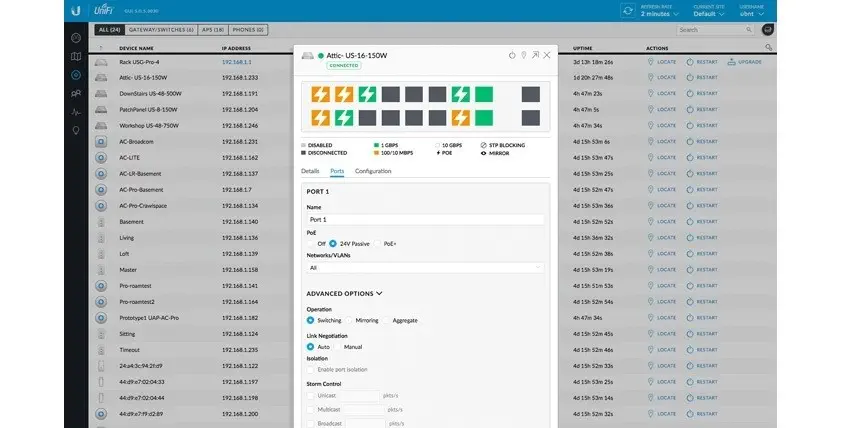Pop out the Attic device panel

click(535, 55)
